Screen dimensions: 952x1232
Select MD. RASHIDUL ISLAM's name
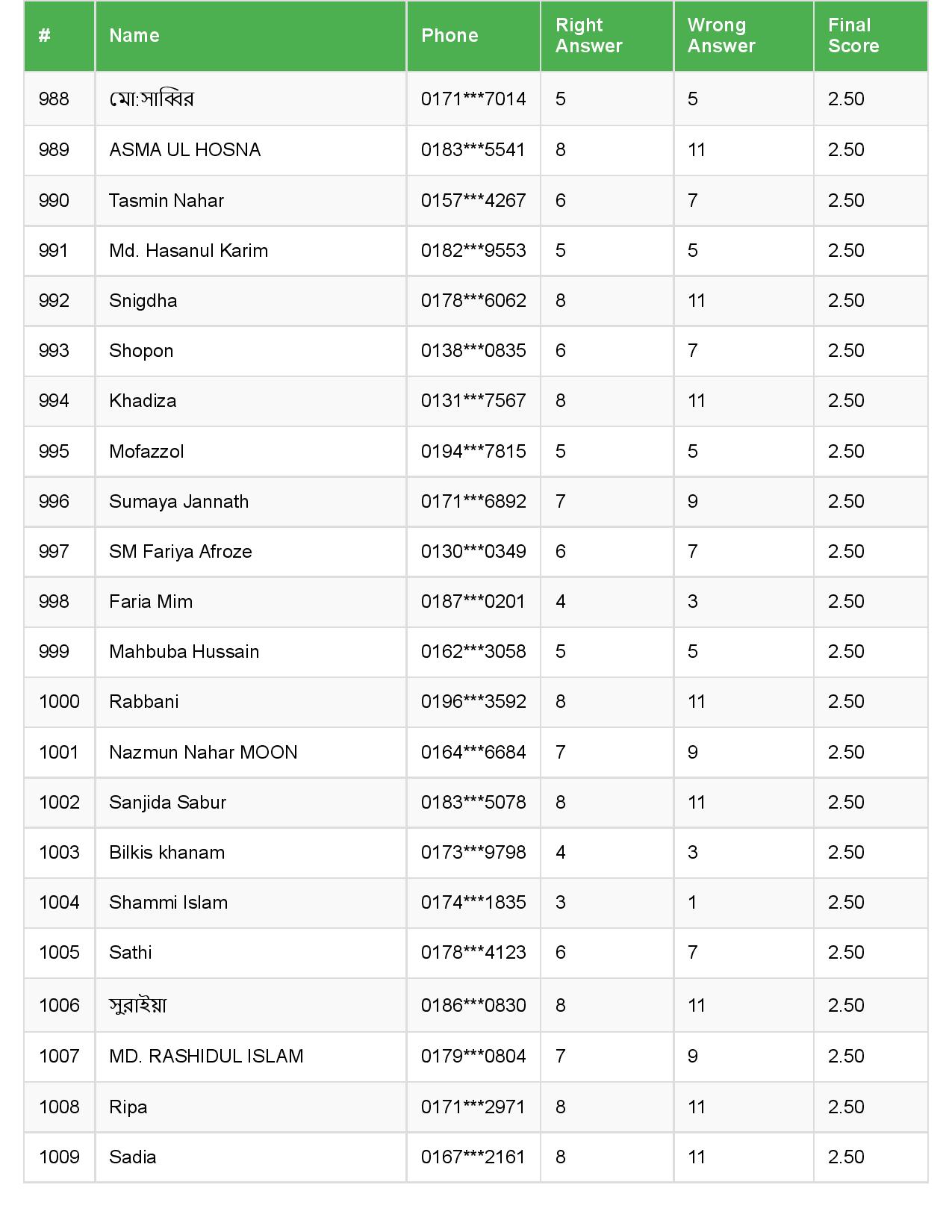[206, 1057]
